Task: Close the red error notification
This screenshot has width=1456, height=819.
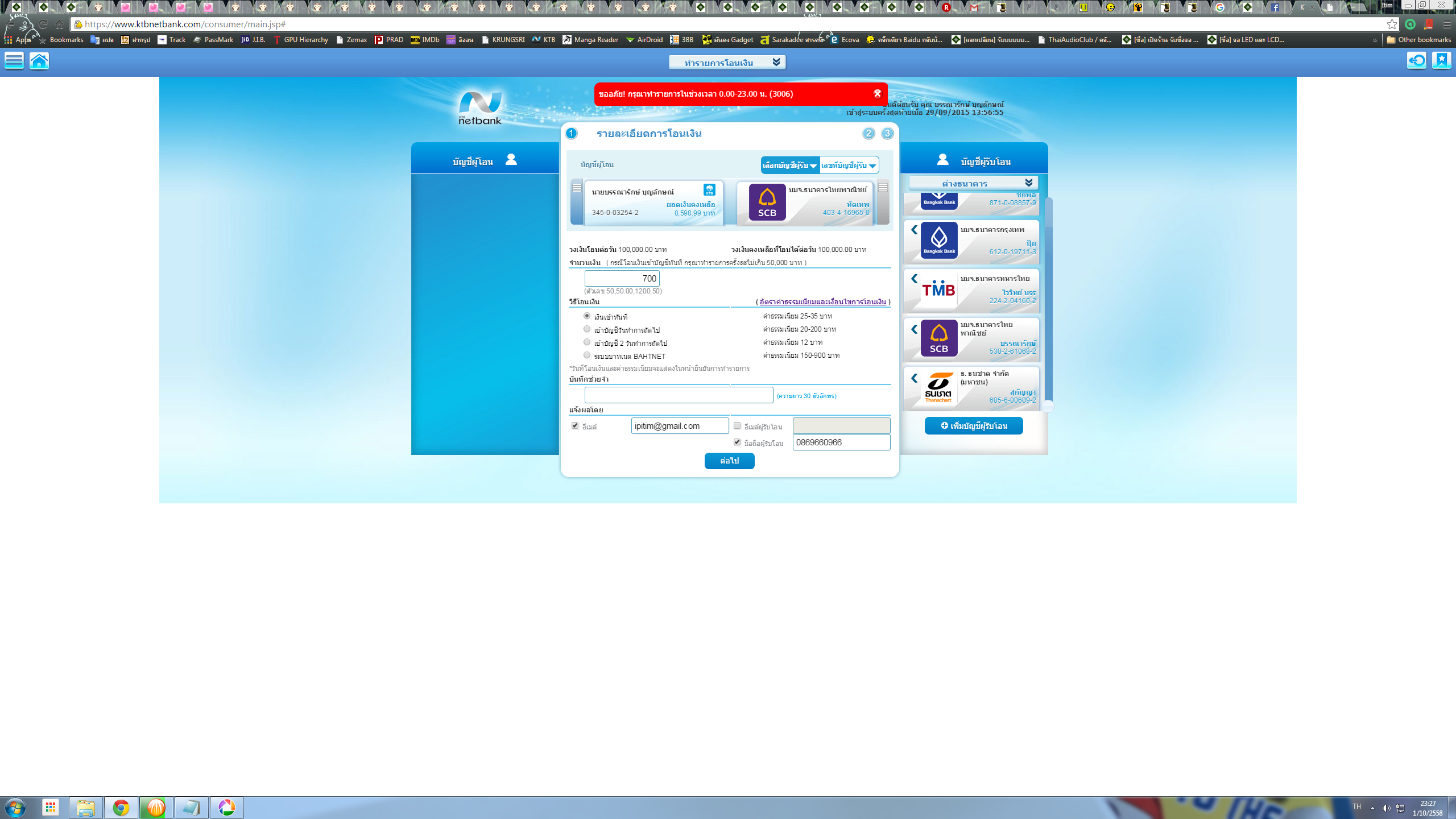Action: pos(878,94)
